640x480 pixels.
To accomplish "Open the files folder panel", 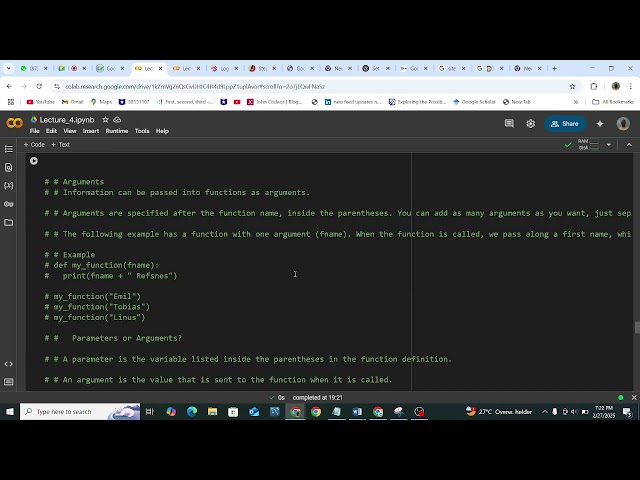I will click(9, 222).
